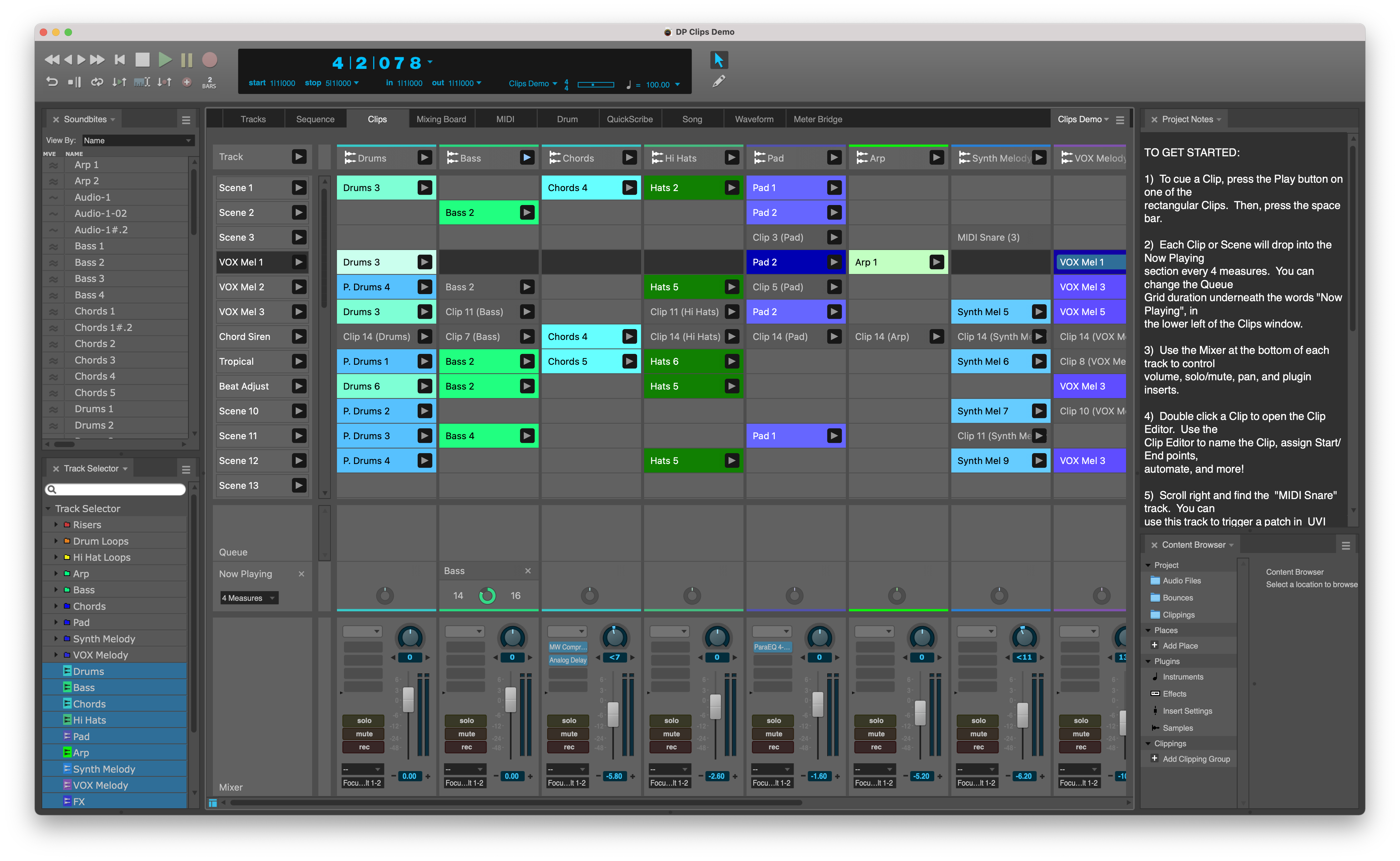Trigger the Tropical scene play button
1400x861 pixels.
pos(299,361)
